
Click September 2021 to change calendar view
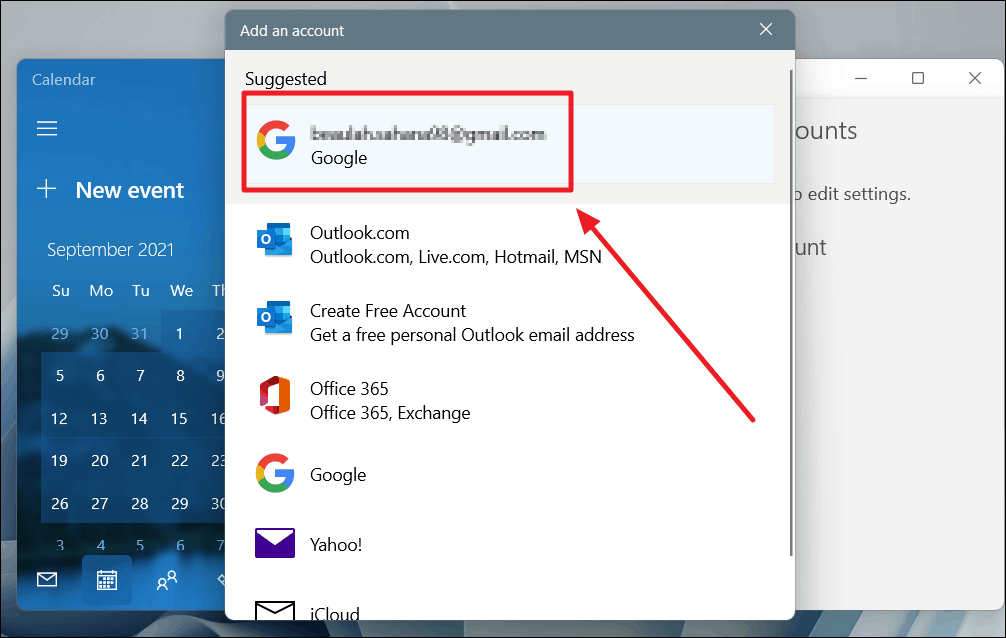pyautogui.click(x=110, y=249)
